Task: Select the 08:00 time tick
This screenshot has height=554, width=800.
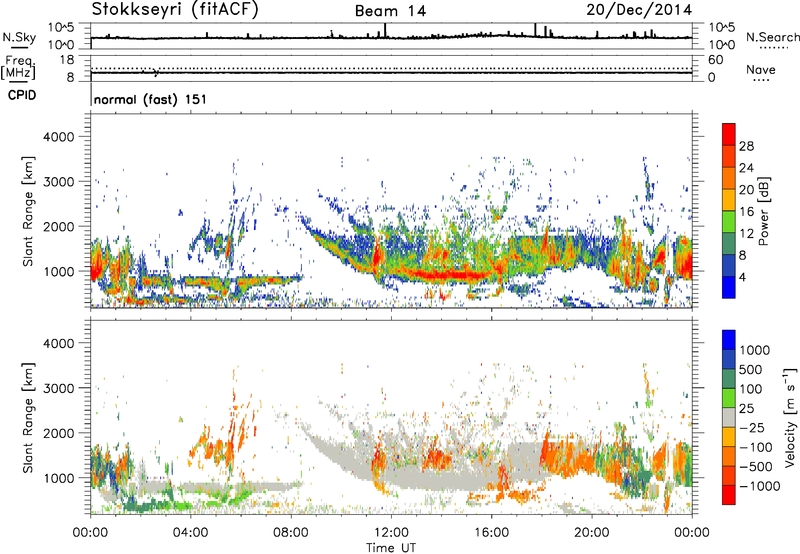Action: 291,533
